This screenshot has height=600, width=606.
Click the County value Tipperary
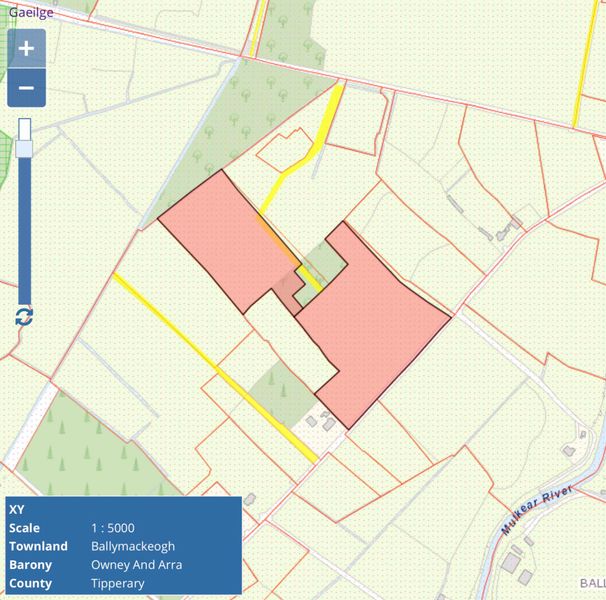tap(118, 583)
